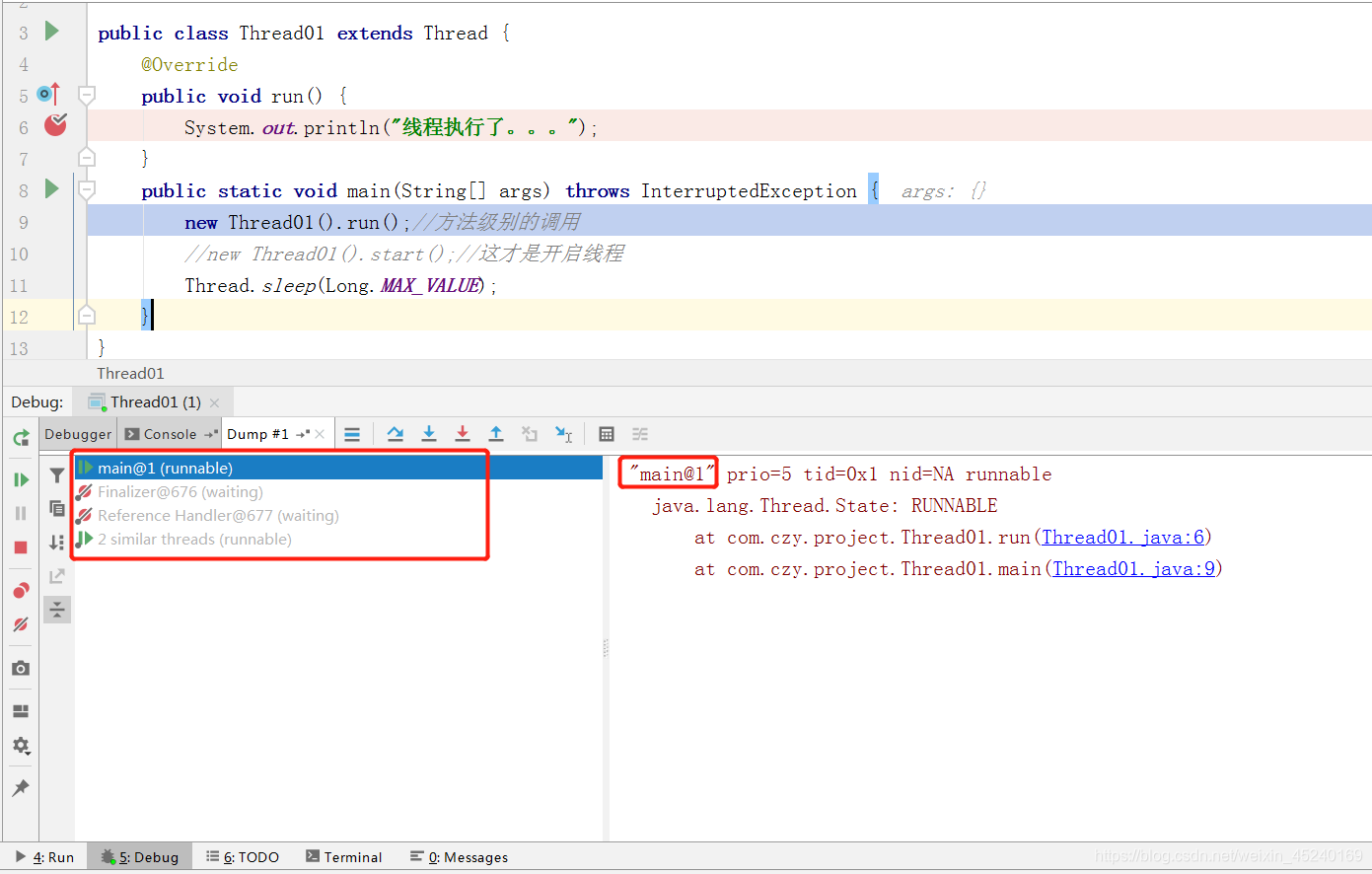Select Reference Handler@677 (waiting) thread

338,515
